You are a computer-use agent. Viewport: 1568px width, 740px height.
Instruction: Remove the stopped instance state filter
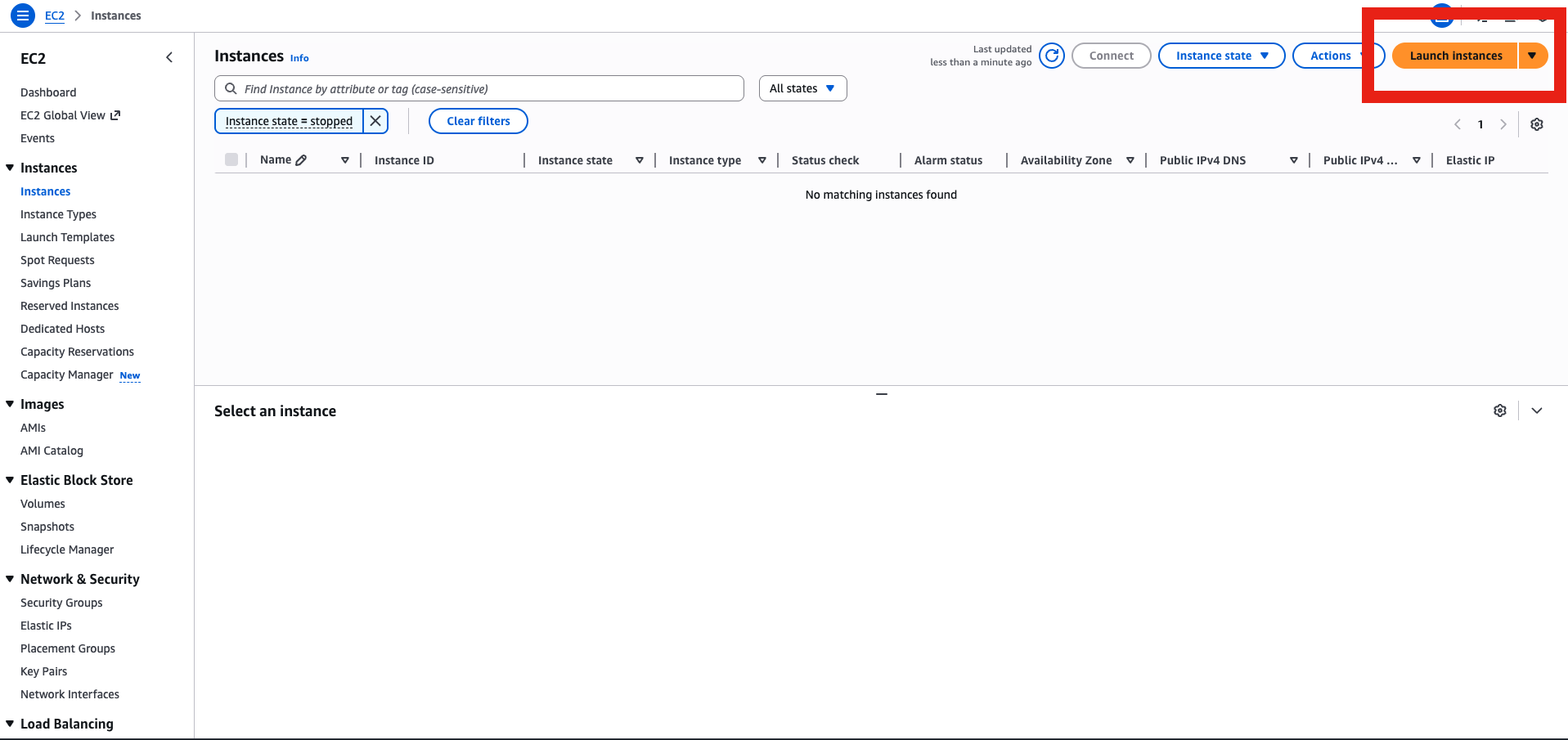375,120
